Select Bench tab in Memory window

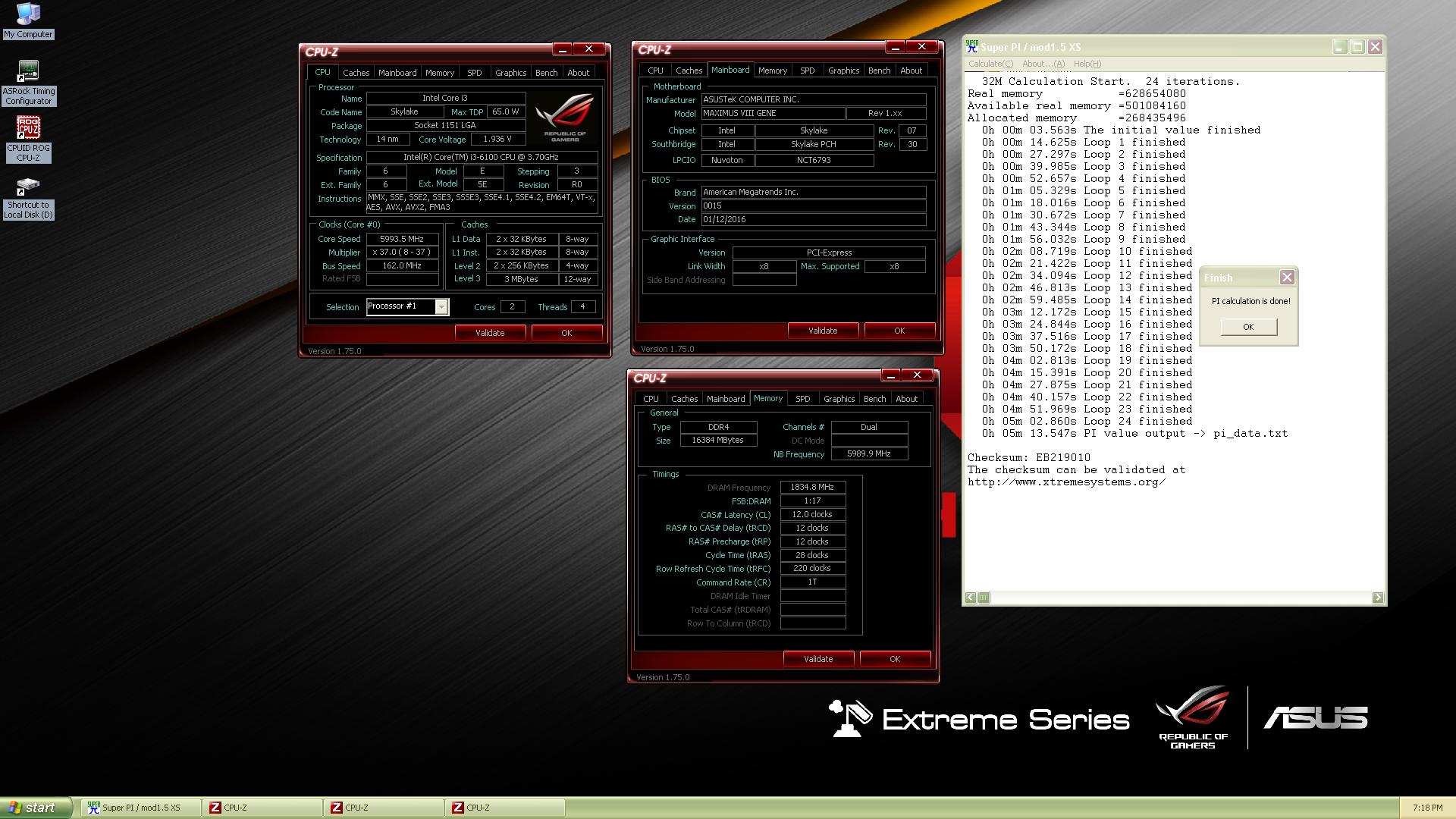click(x=874, y=399)
